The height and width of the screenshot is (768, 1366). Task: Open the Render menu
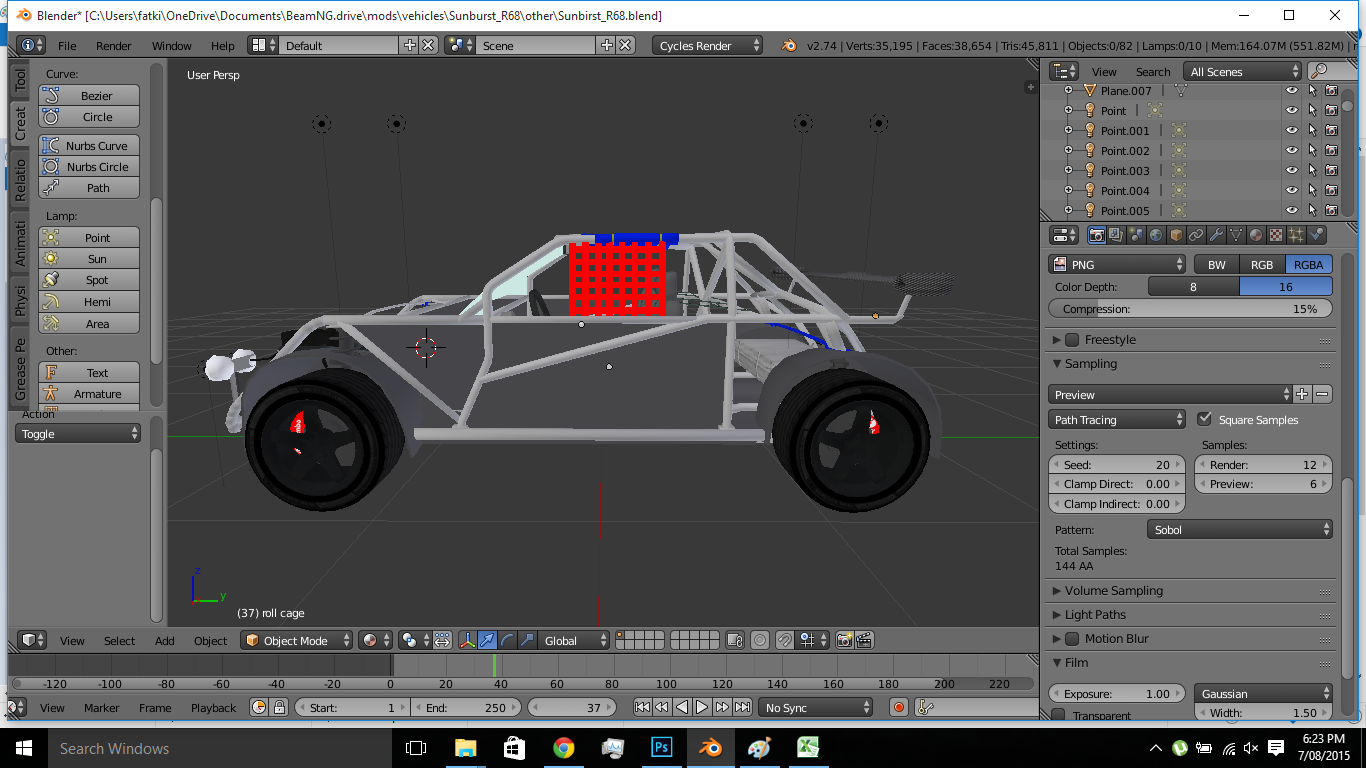(x=113, y=46)
